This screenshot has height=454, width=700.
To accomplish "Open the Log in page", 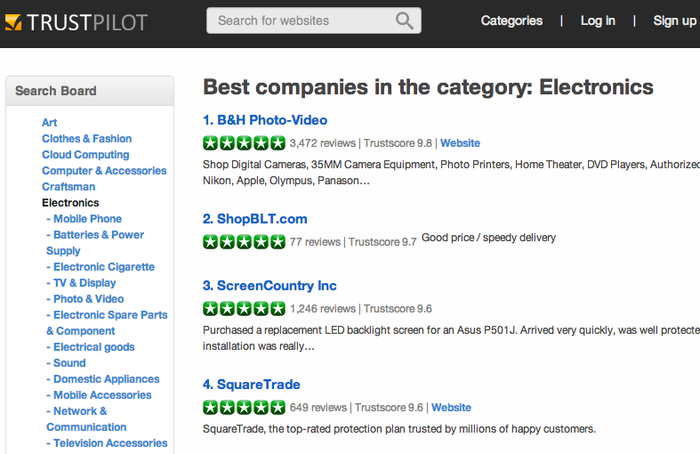I will 598,21.
